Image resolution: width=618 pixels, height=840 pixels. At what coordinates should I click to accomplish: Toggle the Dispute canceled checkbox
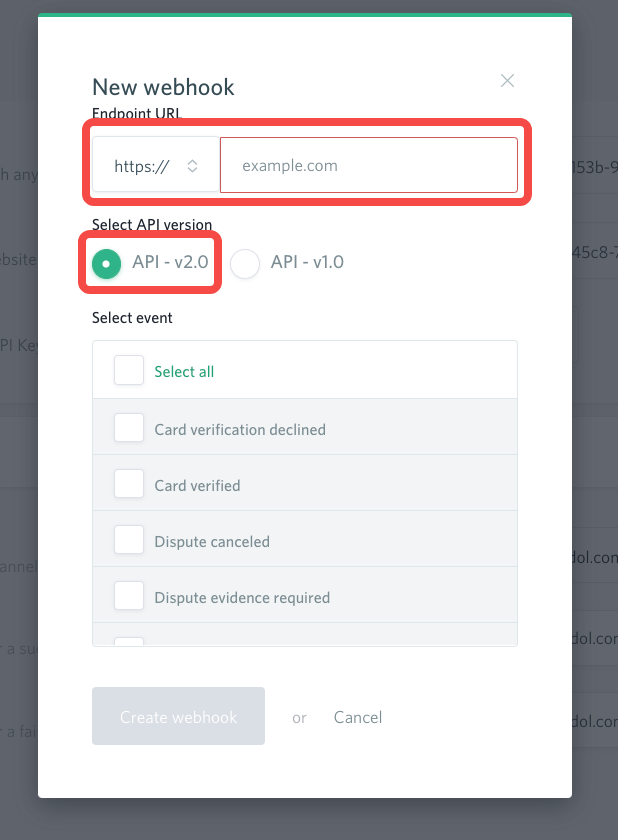pos(129,541)
